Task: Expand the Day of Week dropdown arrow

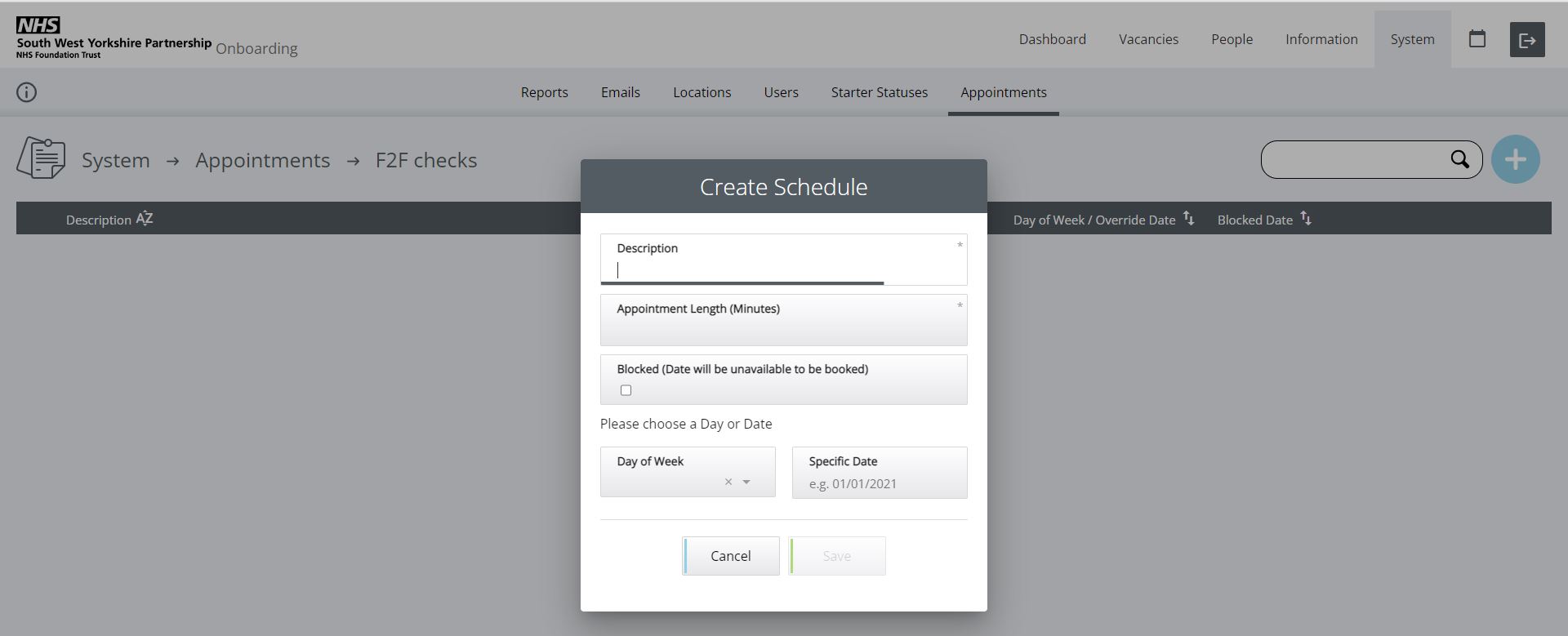Action: [746, 483]
